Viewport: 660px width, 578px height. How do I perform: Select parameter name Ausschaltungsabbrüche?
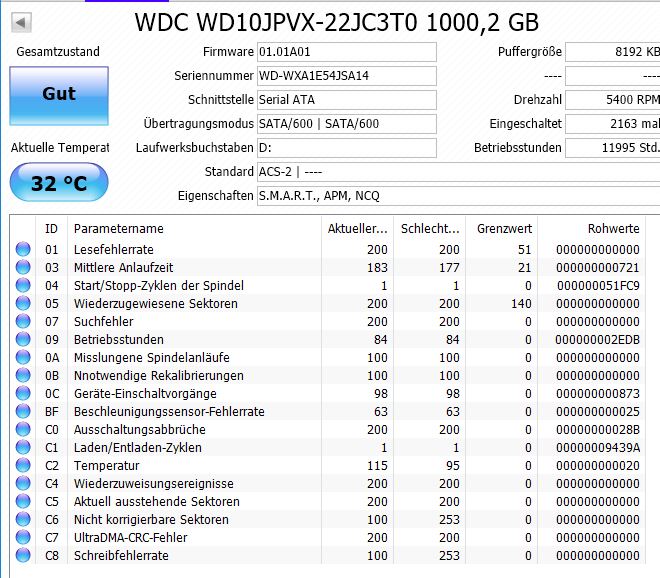pyautogui.click(x=140, y=430)
